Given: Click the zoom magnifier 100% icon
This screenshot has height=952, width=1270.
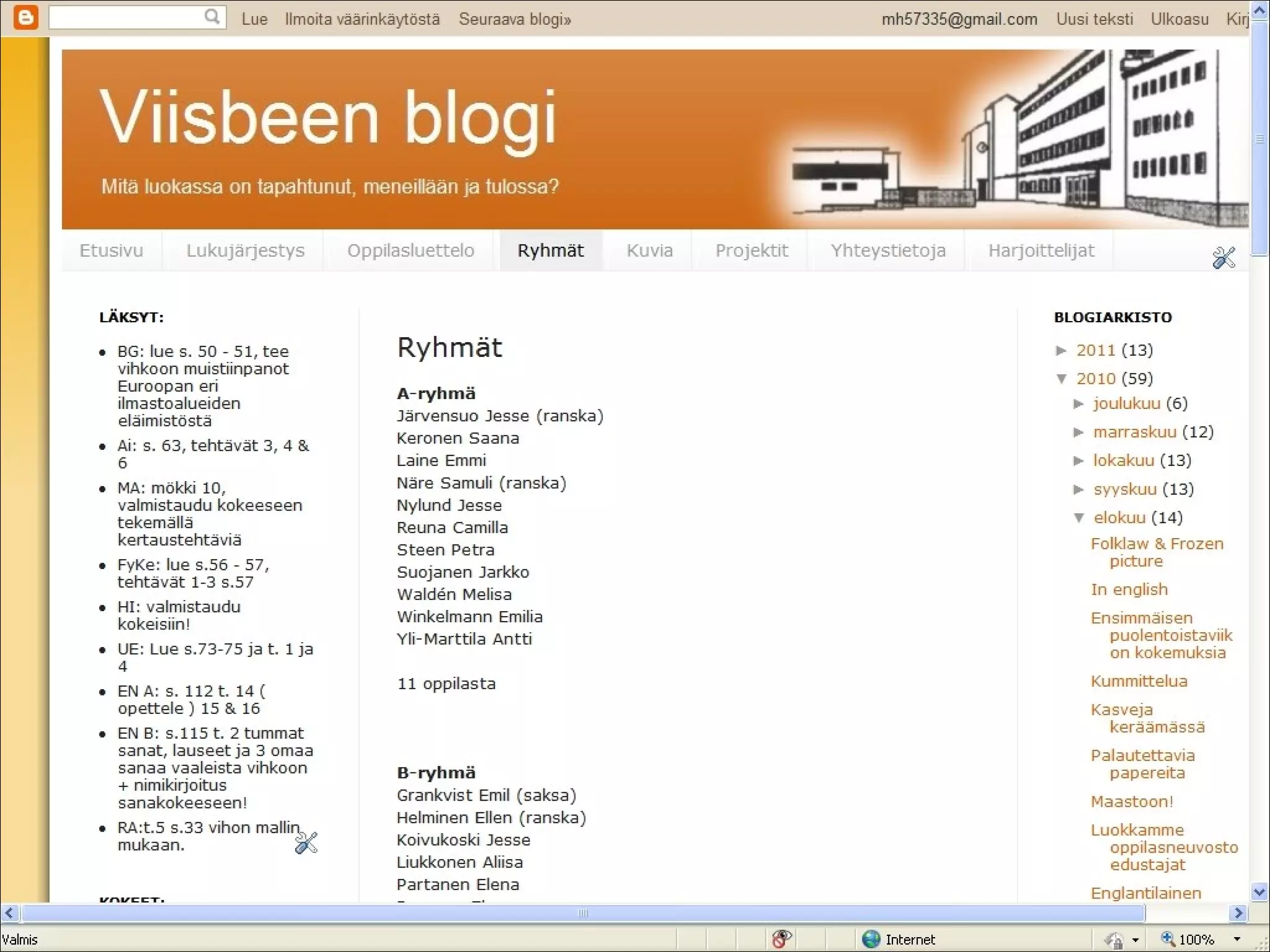Looking at the screenshot, I should [1168, 939].
